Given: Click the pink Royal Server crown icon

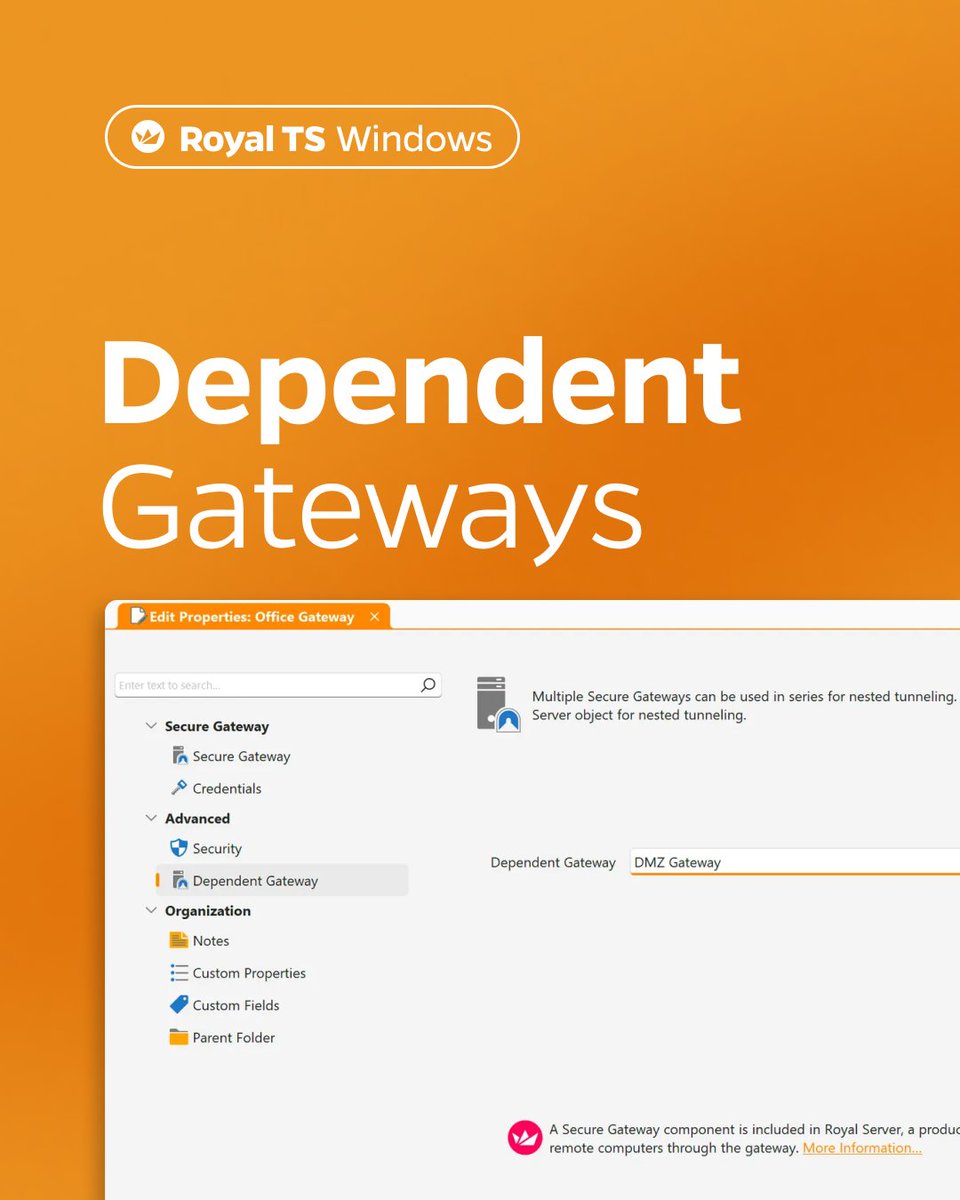Looking at the screenshot, I should point(525,1138).
